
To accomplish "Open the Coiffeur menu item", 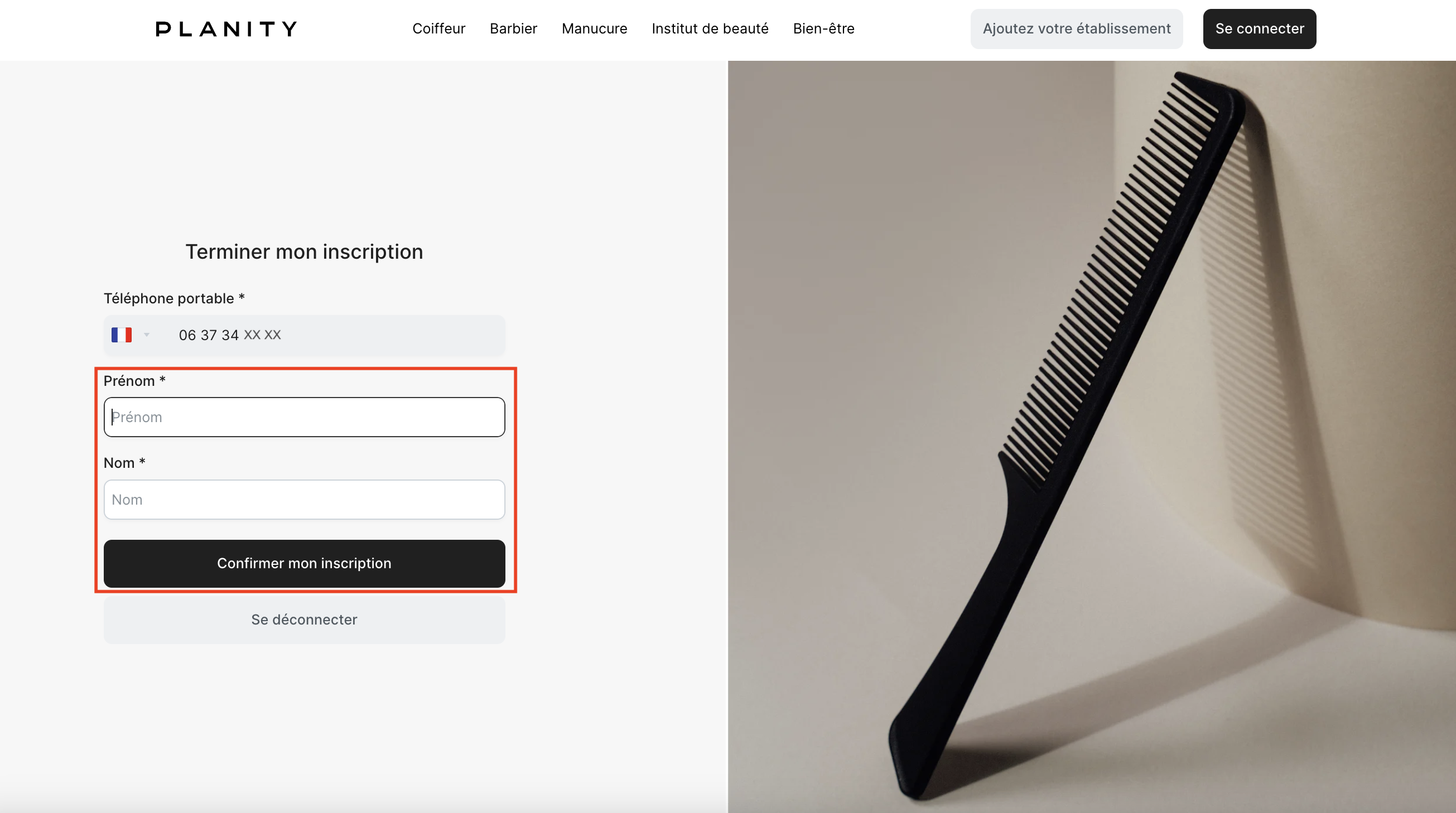I will pos(438,29).
